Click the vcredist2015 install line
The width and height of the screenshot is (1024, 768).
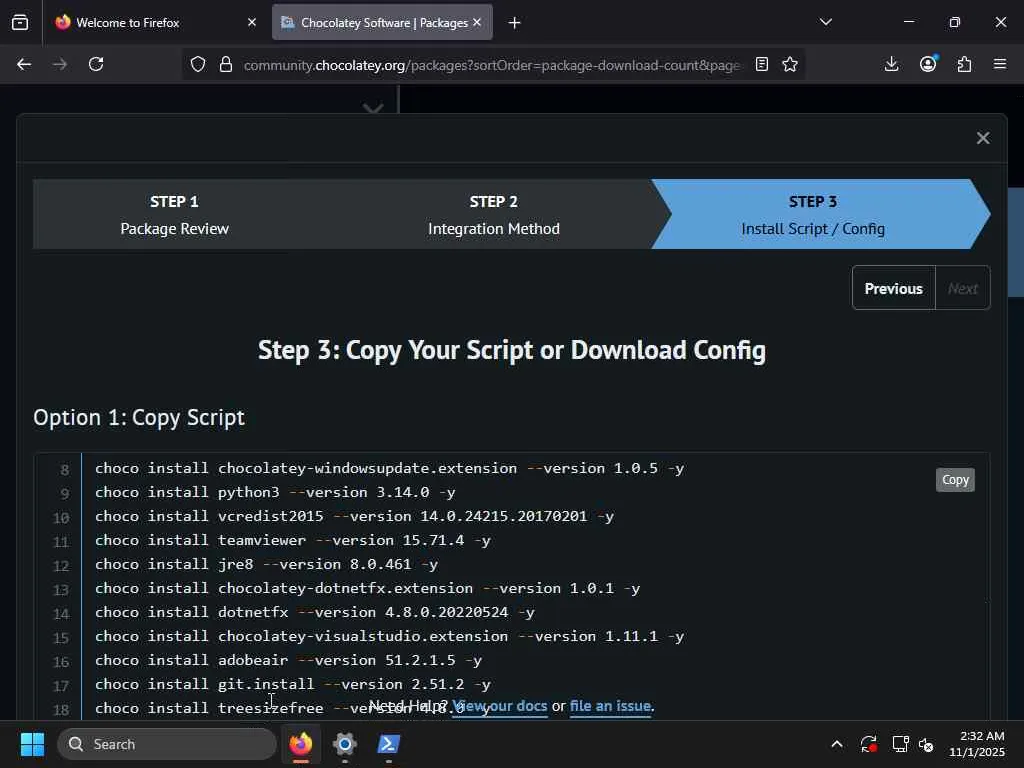pos(354,517)
